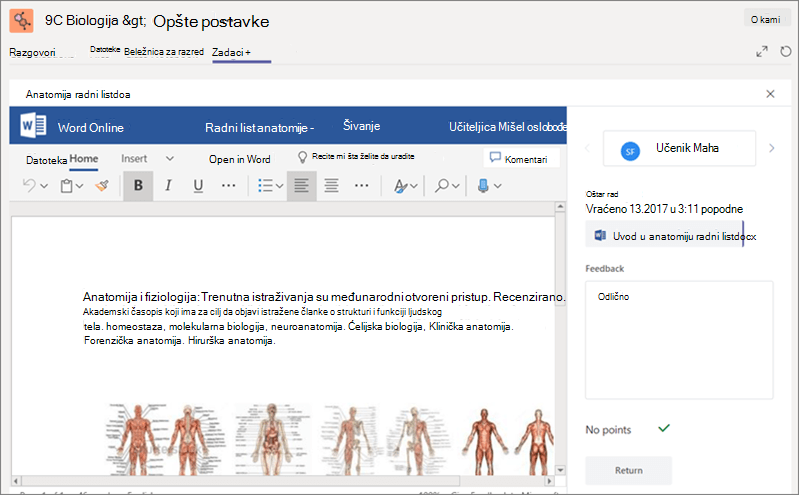This screenshot has width=799, height=495.
Task: Open the undo options dropdown arrow
Action: click(44, 186)
